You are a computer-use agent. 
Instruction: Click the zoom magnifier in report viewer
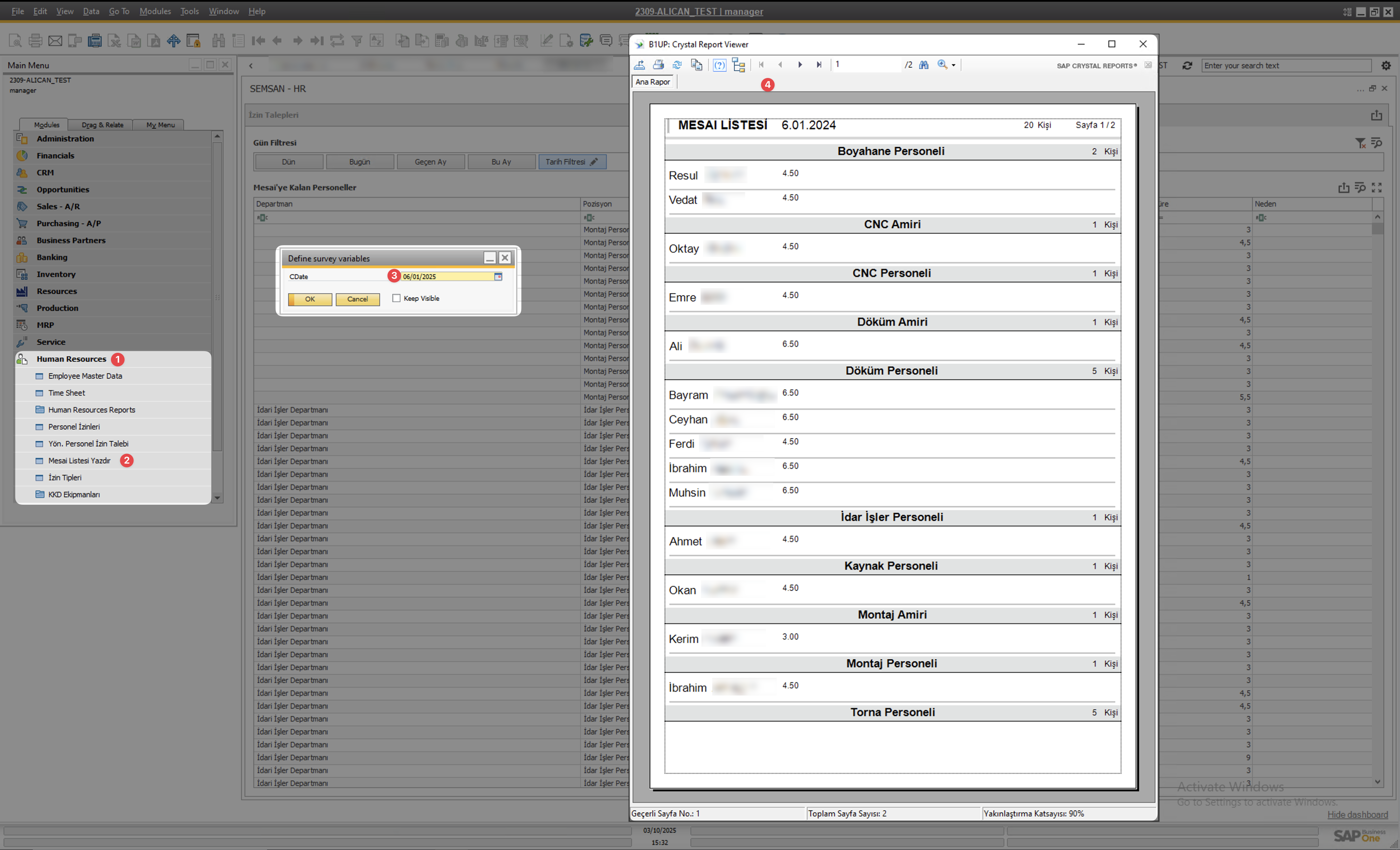943,65
